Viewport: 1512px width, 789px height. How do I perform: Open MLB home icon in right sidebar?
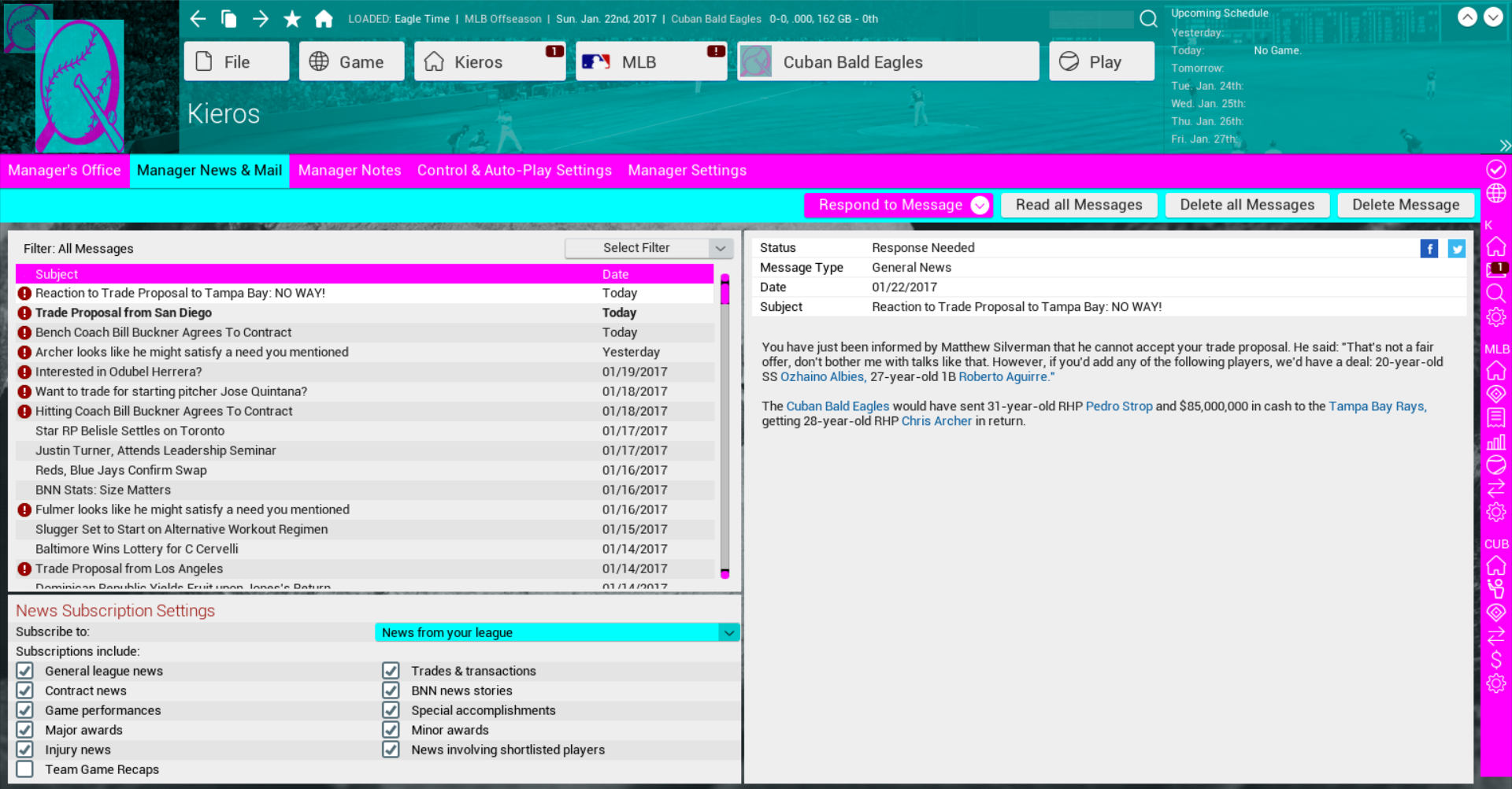tap(1496, 370)
